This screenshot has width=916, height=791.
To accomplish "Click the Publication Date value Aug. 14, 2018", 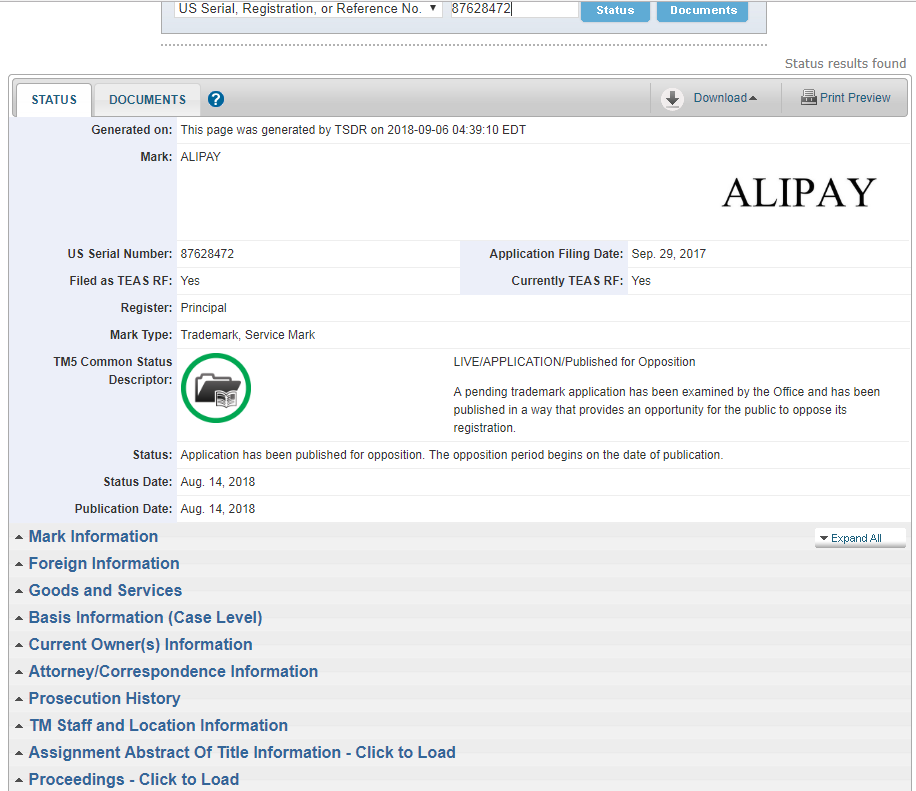I will (218, 509).
